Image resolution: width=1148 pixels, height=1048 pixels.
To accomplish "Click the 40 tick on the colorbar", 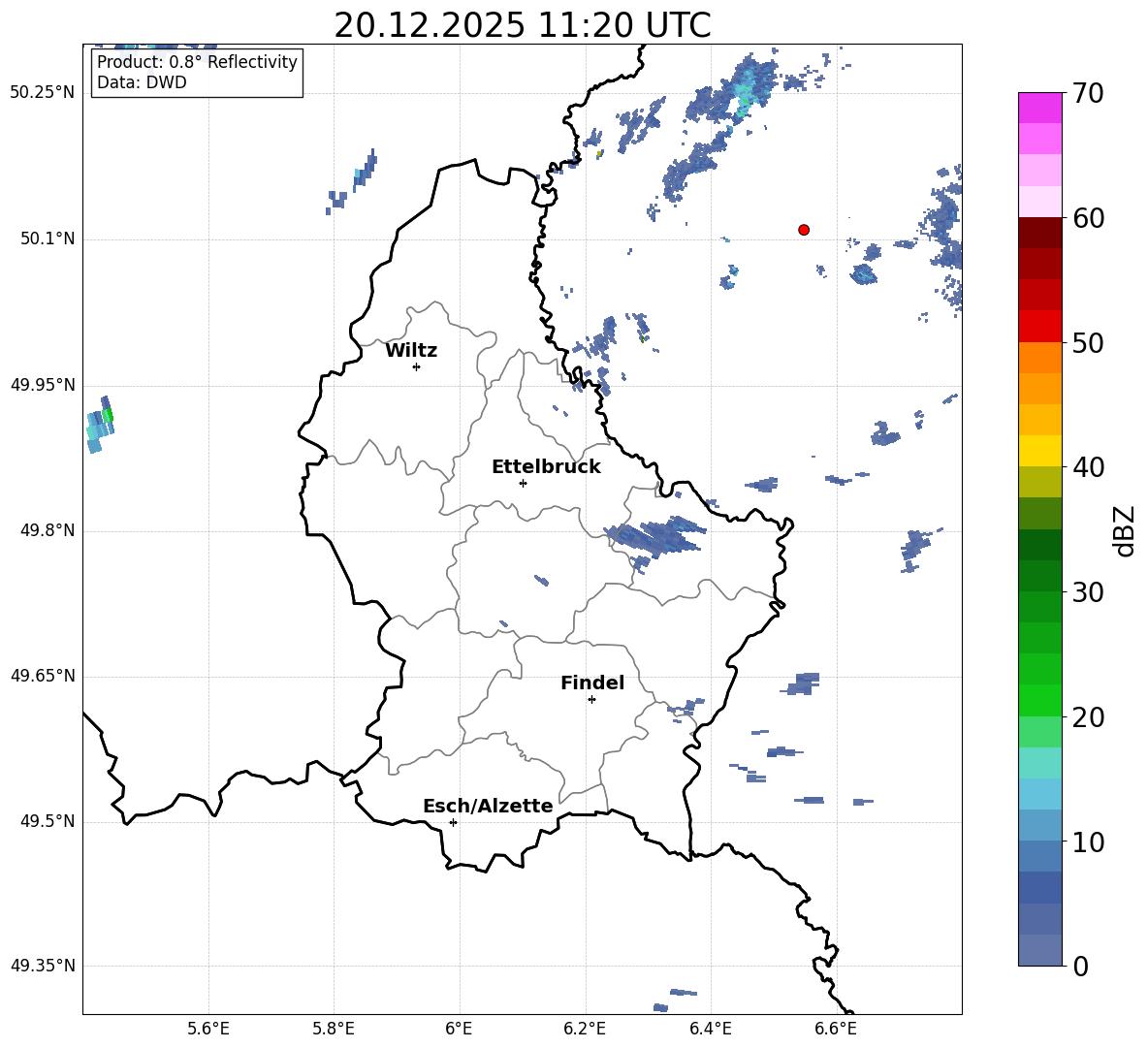I will (1087, 467).
